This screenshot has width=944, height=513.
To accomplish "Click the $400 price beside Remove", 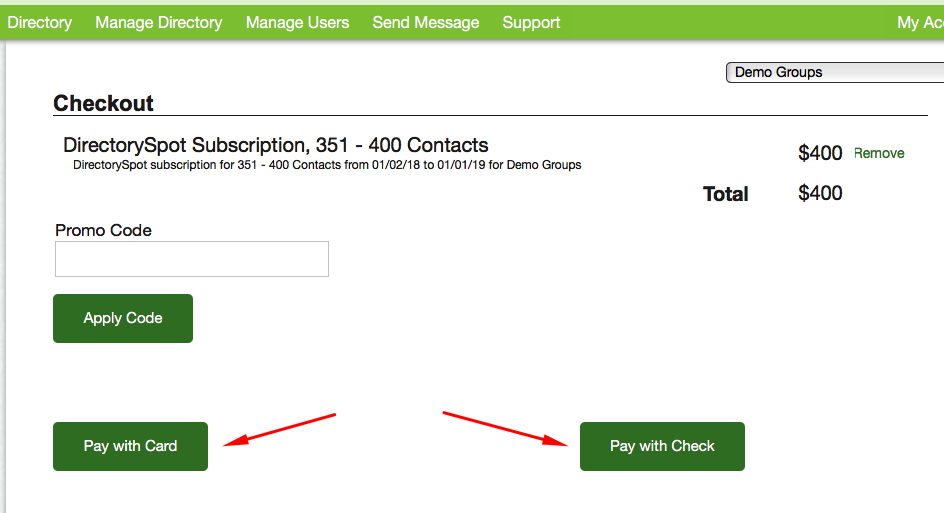I will pos(820,153).
